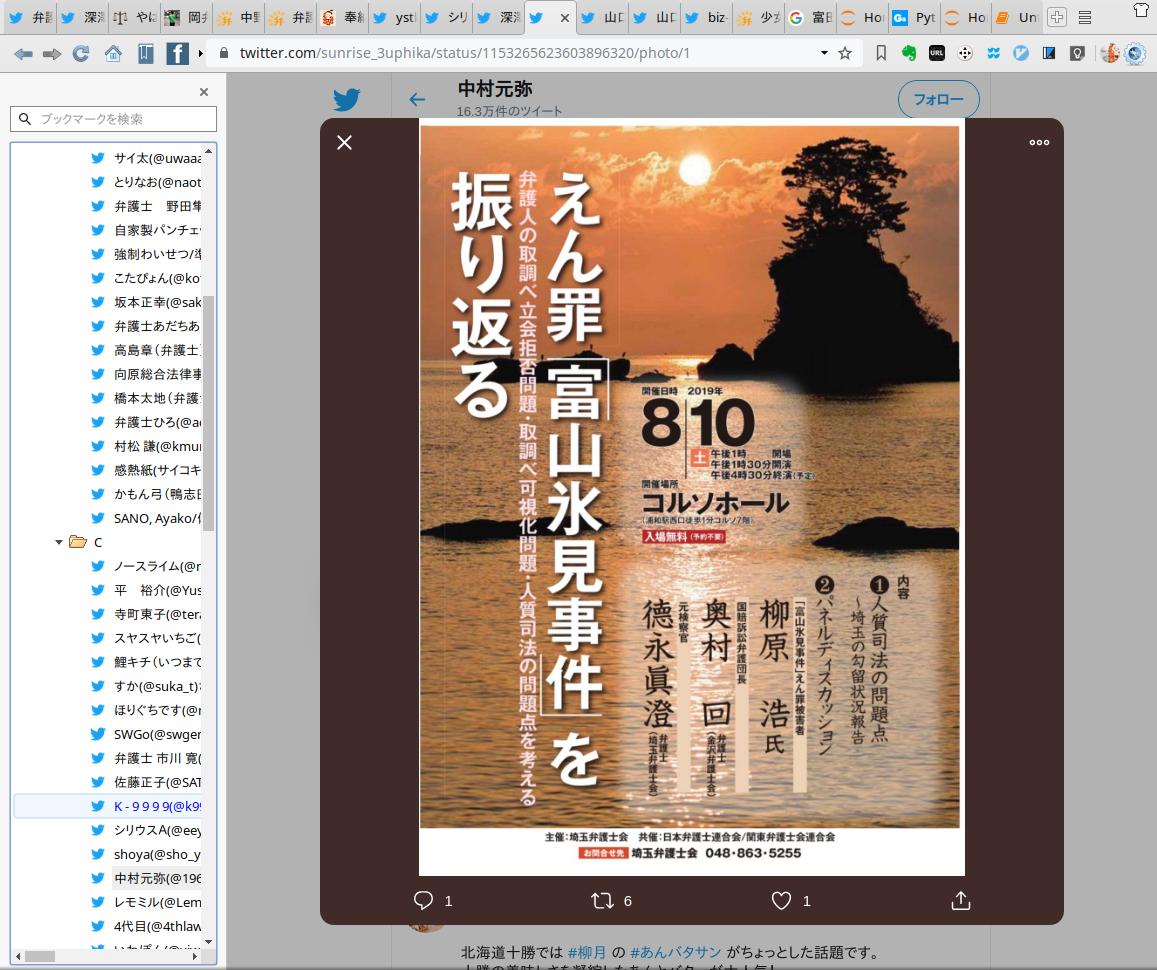Expand the toolbar overflow arrow after Facebook
The image size is (1157, 970).
(201, 53)
